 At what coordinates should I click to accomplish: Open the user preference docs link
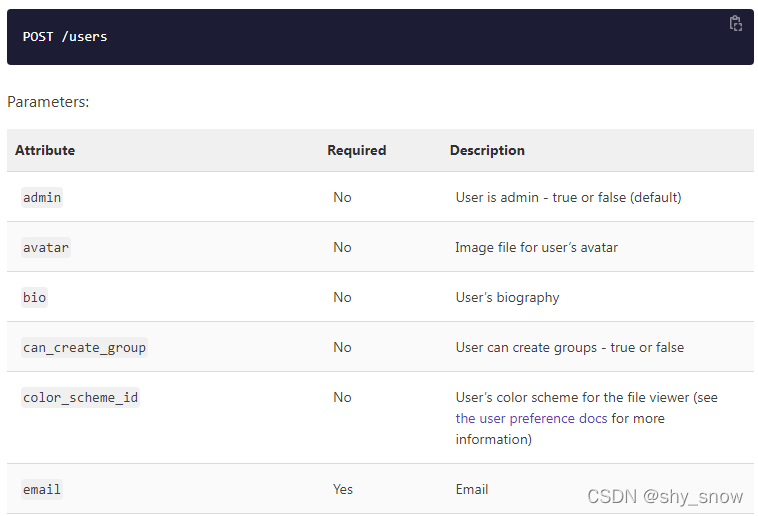(x=531, y=418)
